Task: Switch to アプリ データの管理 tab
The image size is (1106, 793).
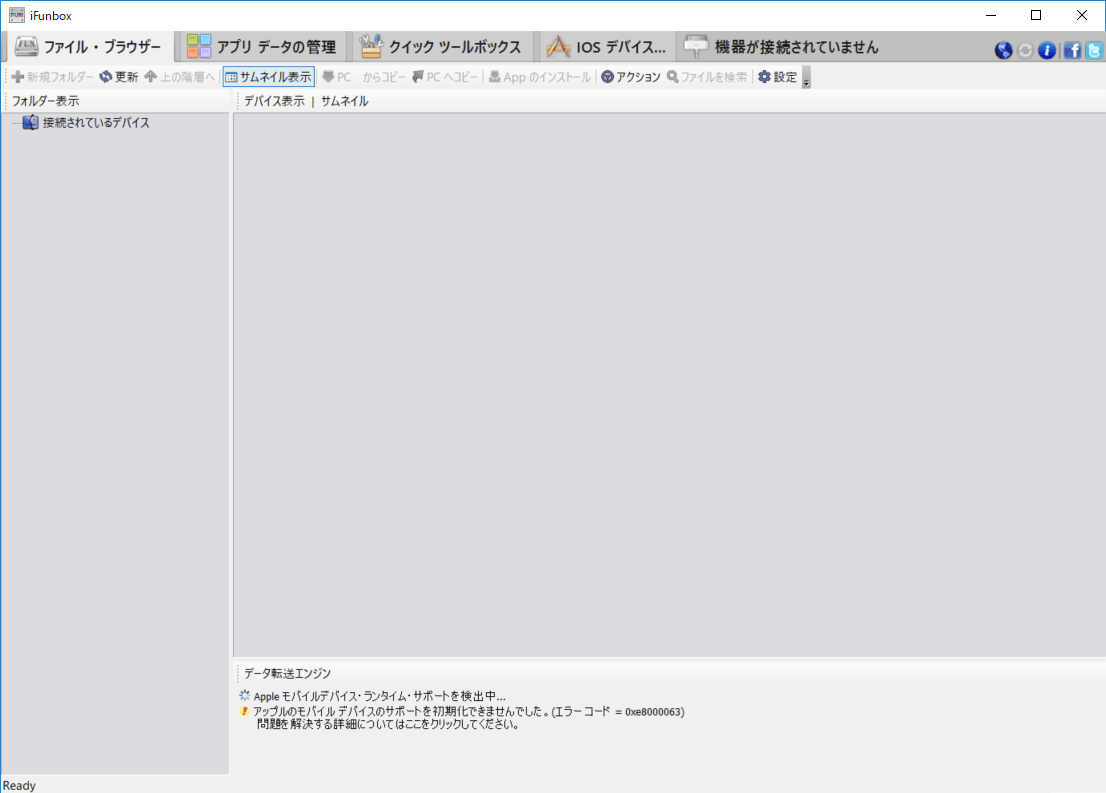Action: tap(262, 47)
